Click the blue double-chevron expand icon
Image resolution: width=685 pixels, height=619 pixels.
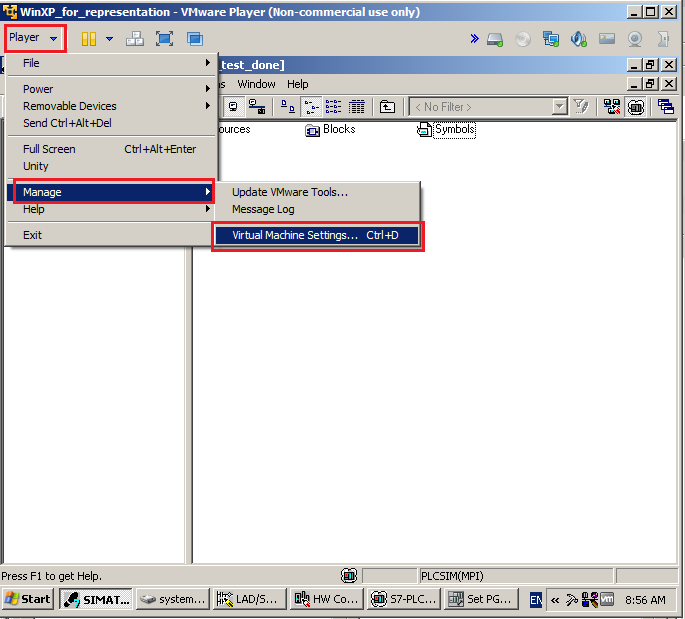point(474,39)
